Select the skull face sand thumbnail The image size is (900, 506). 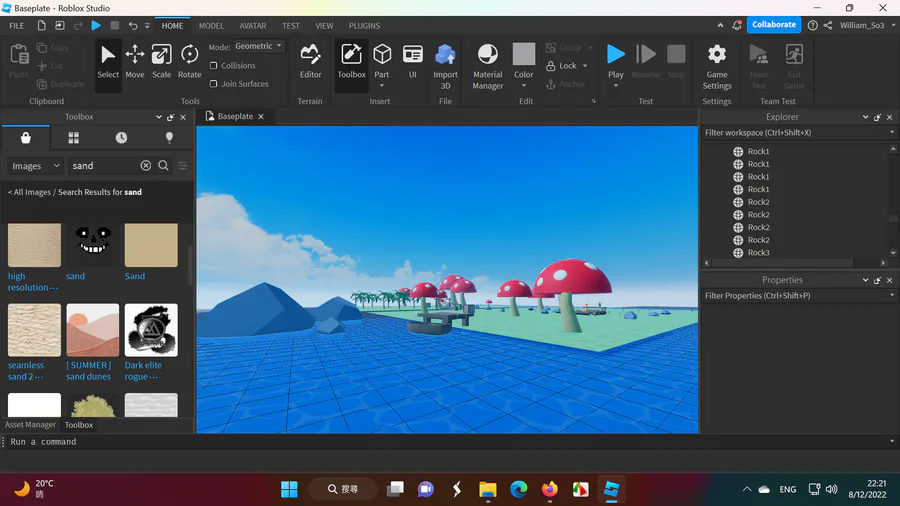[93, 245]
